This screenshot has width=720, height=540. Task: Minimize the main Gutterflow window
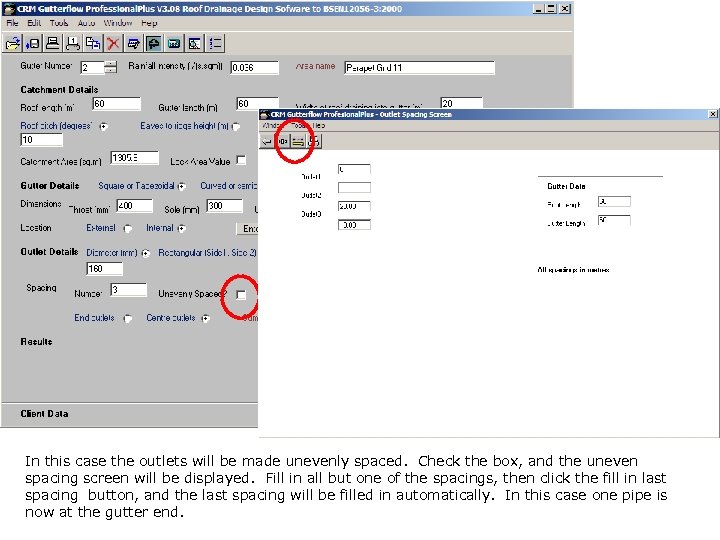point(540,9)
